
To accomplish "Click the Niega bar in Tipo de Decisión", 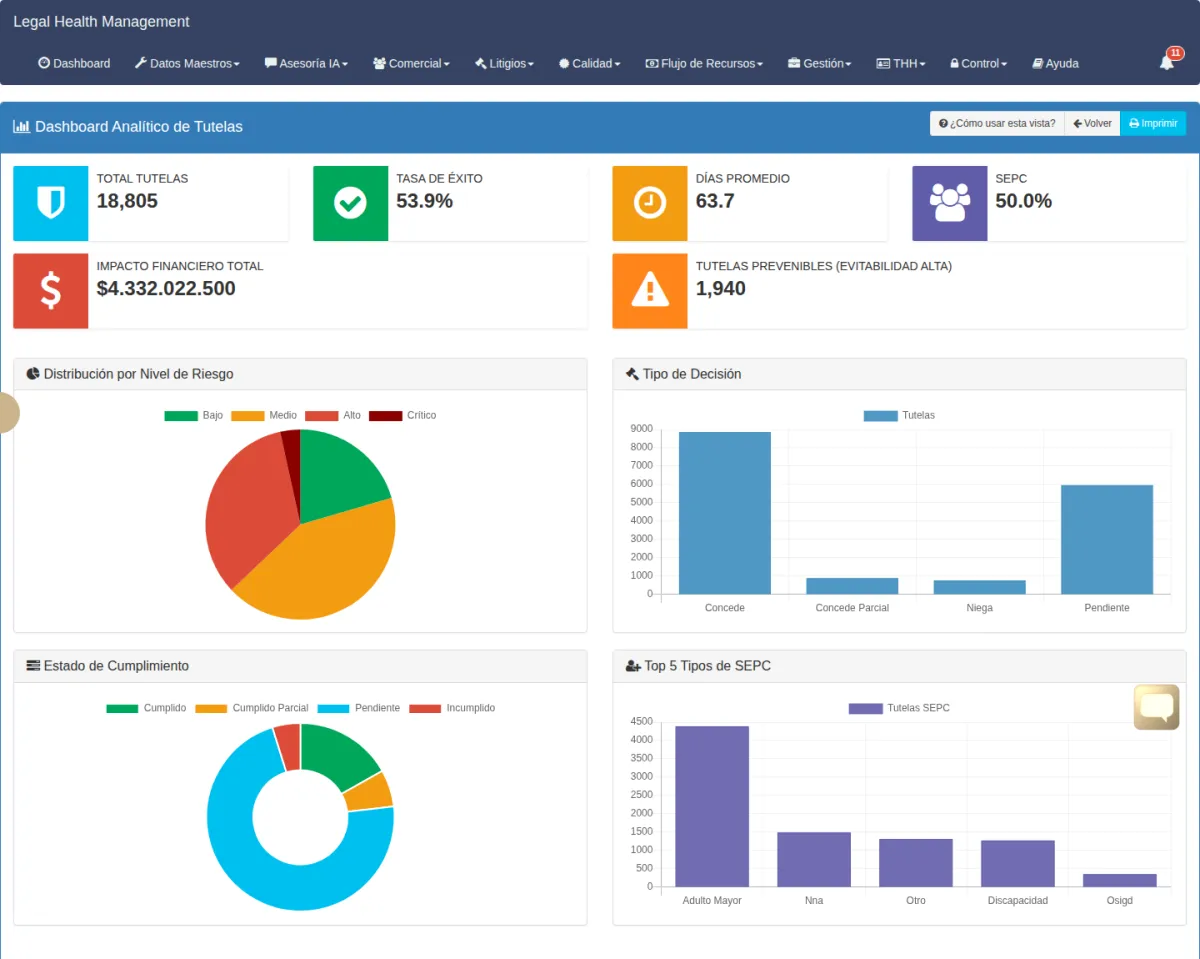I will click(980, 587).
